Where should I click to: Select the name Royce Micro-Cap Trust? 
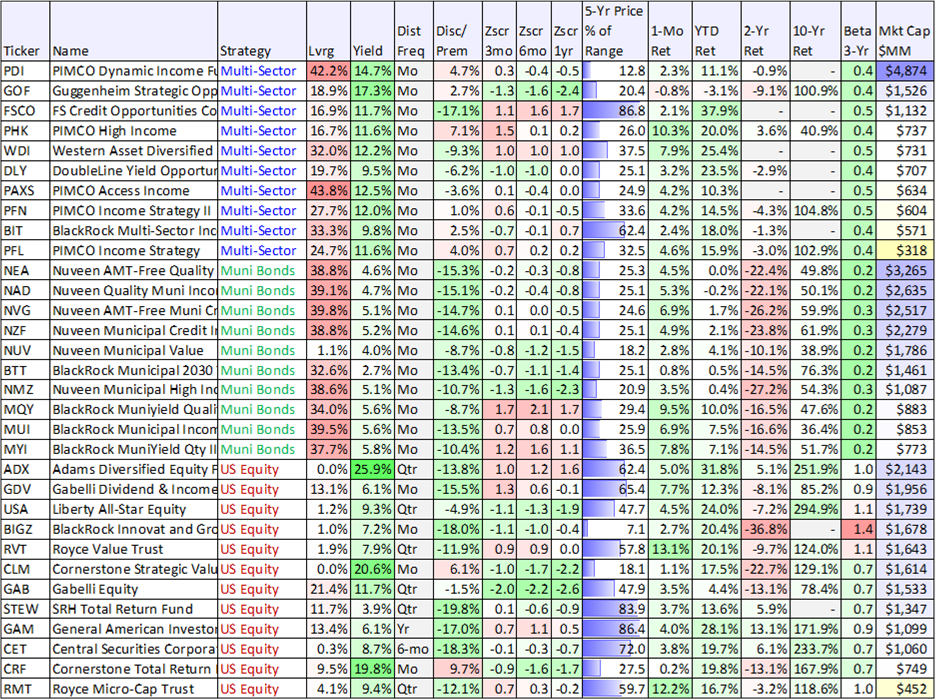point(123,689)
